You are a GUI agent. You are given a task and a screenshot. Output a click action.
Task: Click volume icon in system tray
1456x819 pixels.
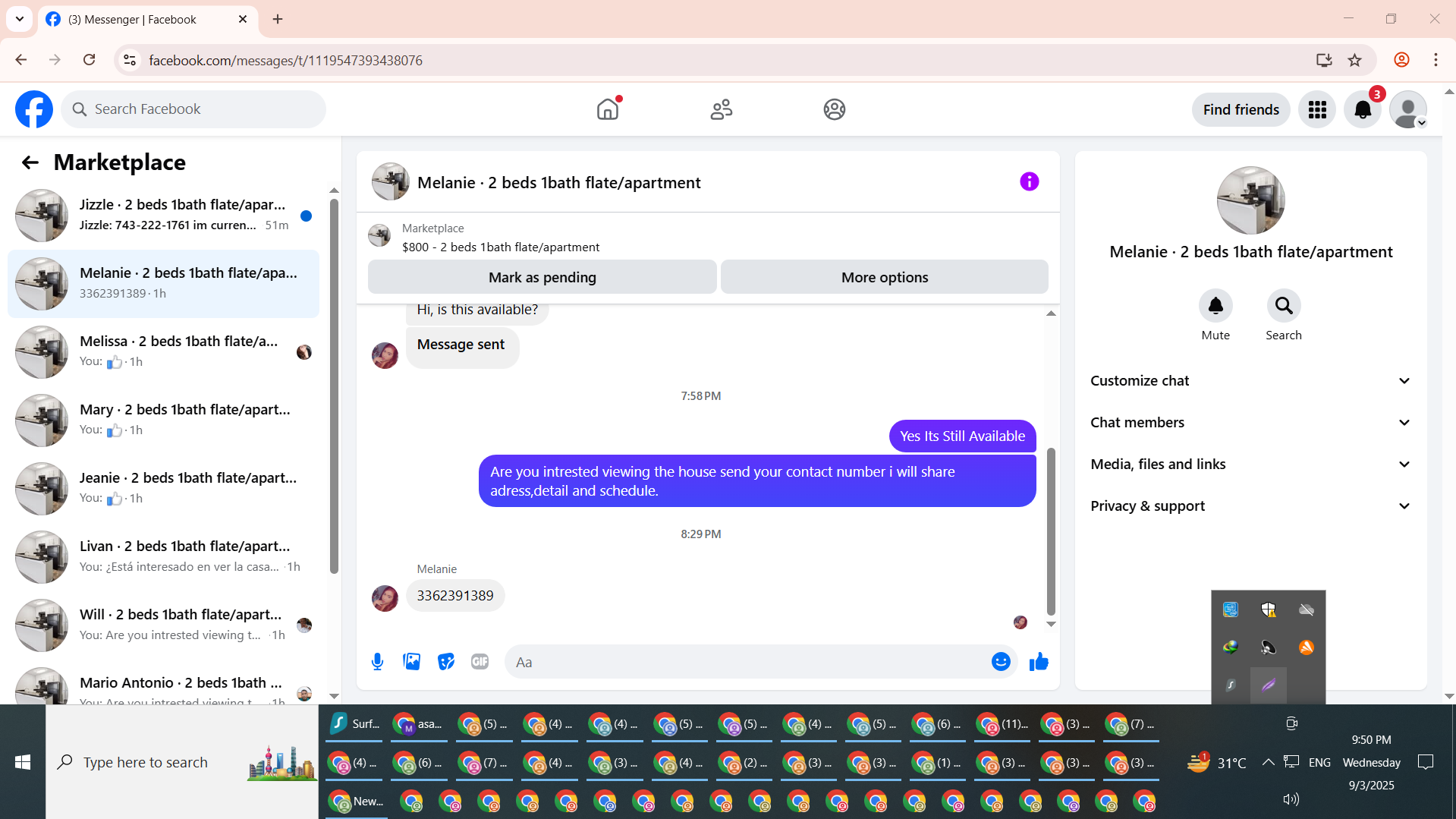pos(1291,799)
